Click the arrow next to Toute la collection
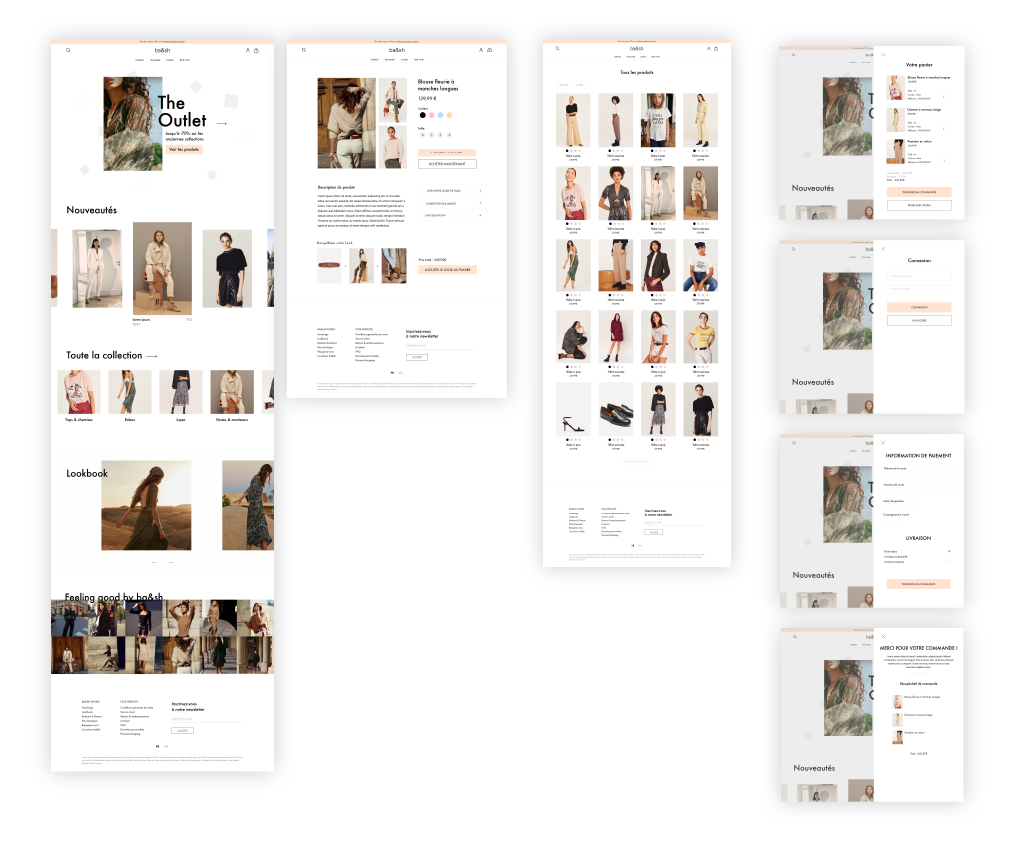Viewport: 1020px width, 843px height. (x=152, y=355)
